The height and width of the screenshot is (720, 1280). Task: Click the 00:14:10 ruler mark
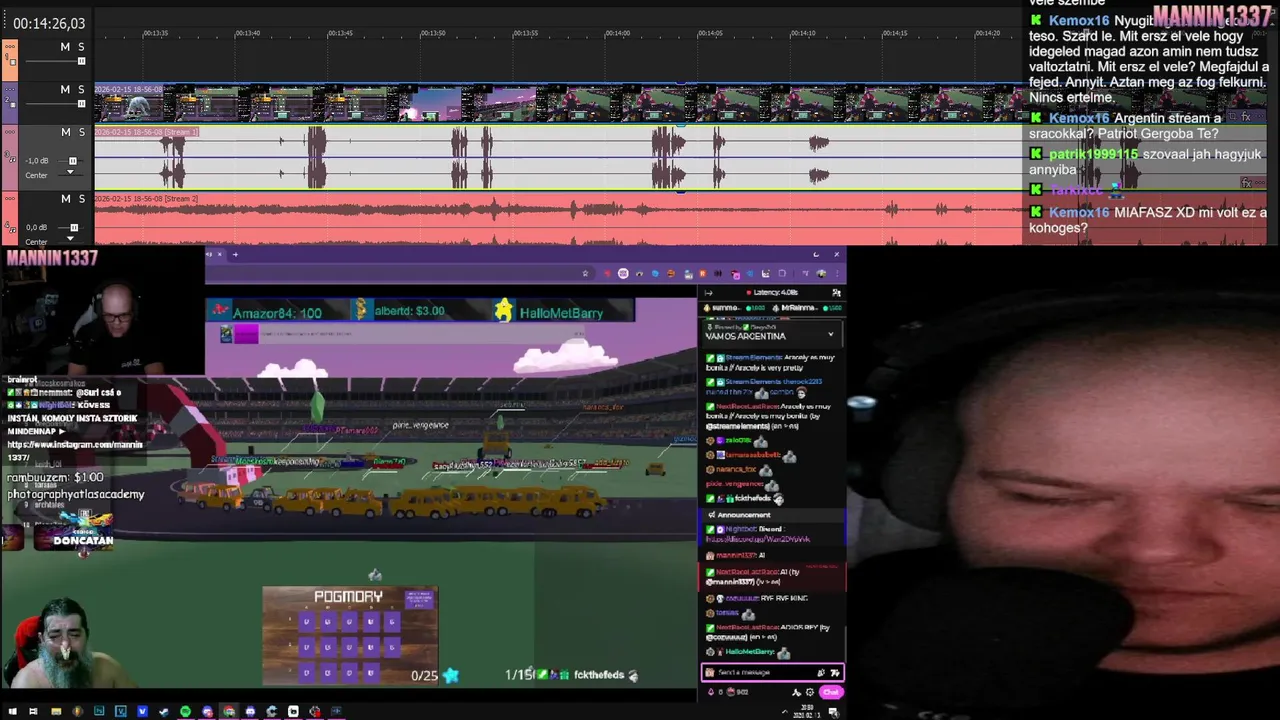tap(803, 33)
